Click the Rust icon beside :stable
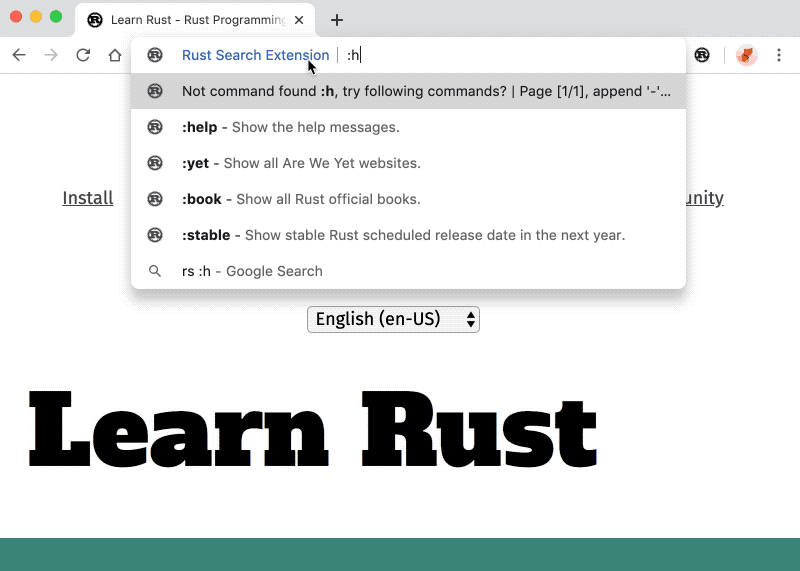 (155, 235)
